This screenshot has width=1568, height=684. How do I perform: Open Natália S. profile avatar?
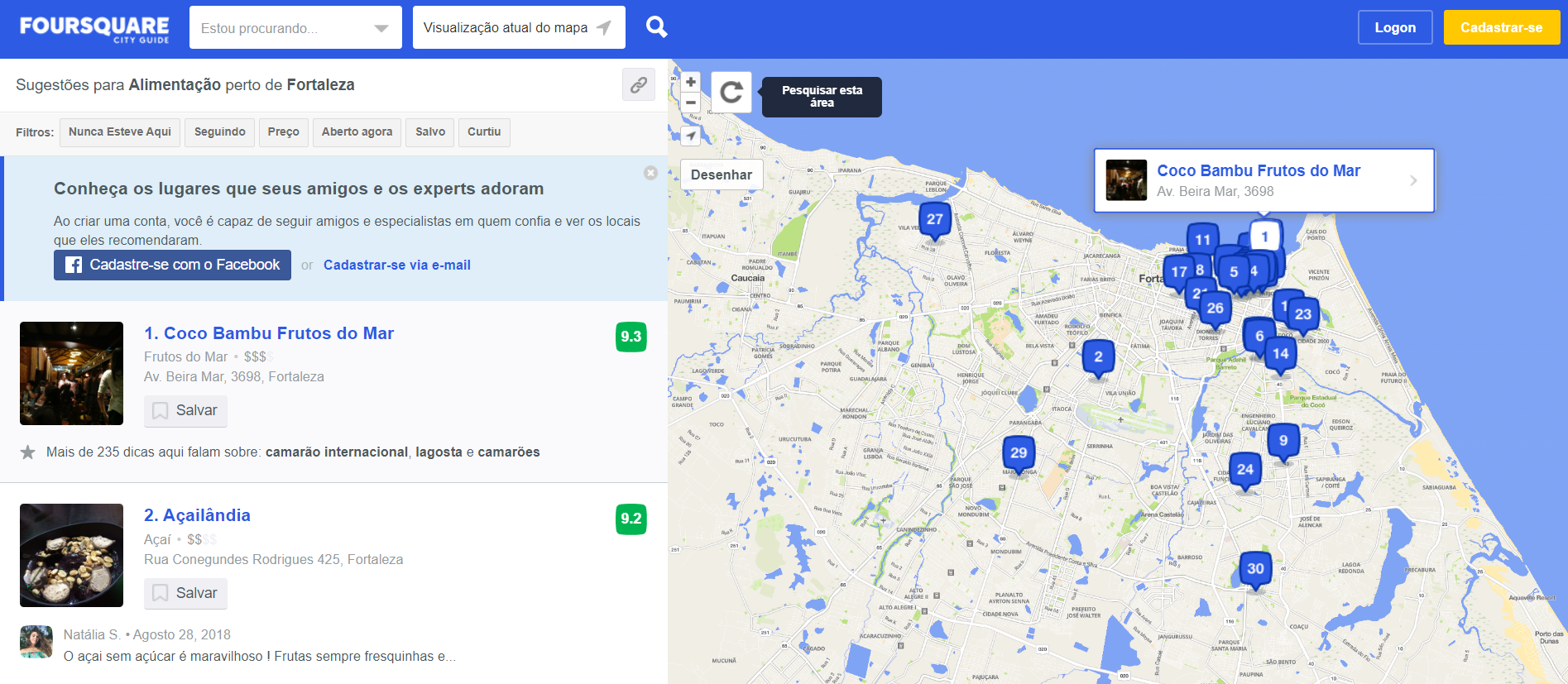point(36,642)
